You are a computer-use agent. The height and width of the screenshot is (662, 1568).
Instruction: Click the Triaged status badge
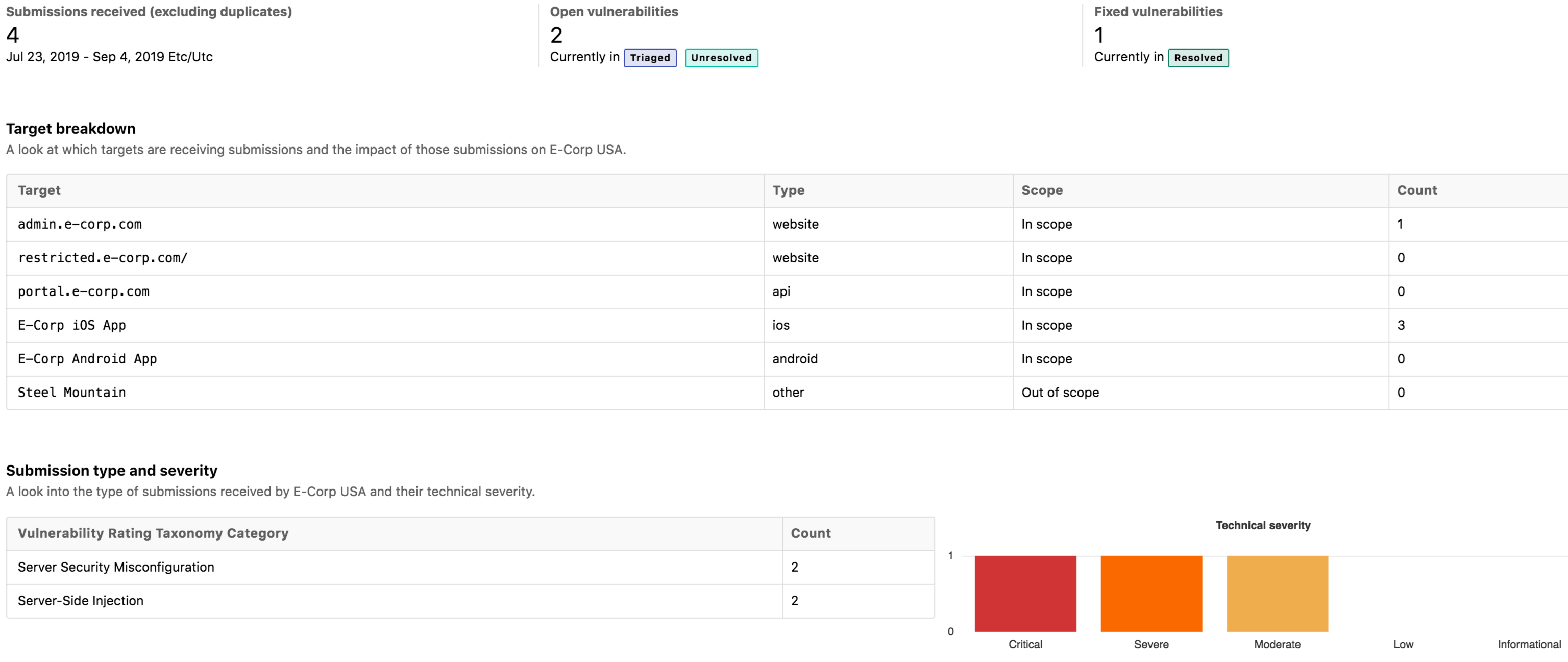tap(649, 58)
